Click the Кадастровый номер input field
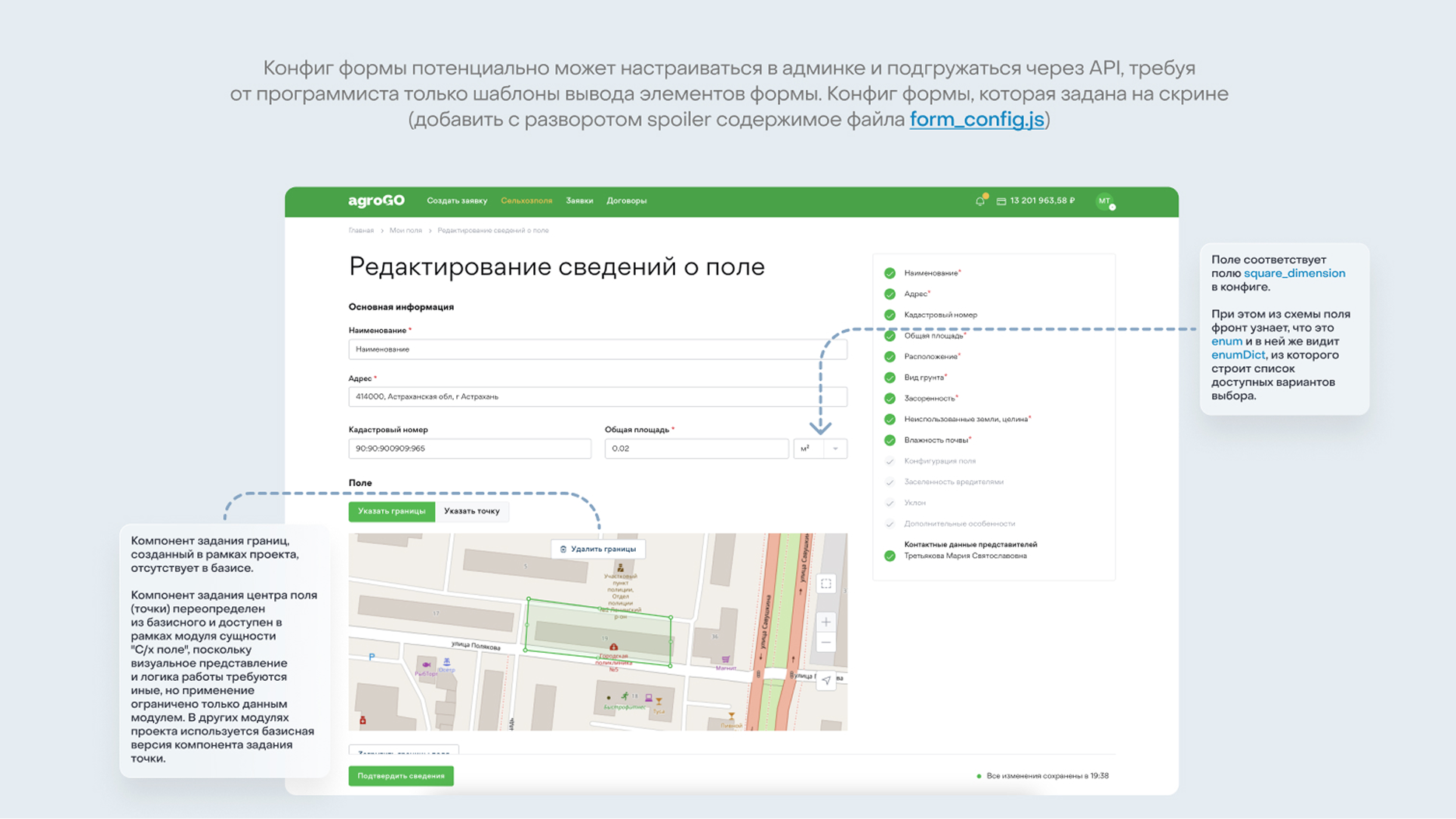 tap(469, 448)
